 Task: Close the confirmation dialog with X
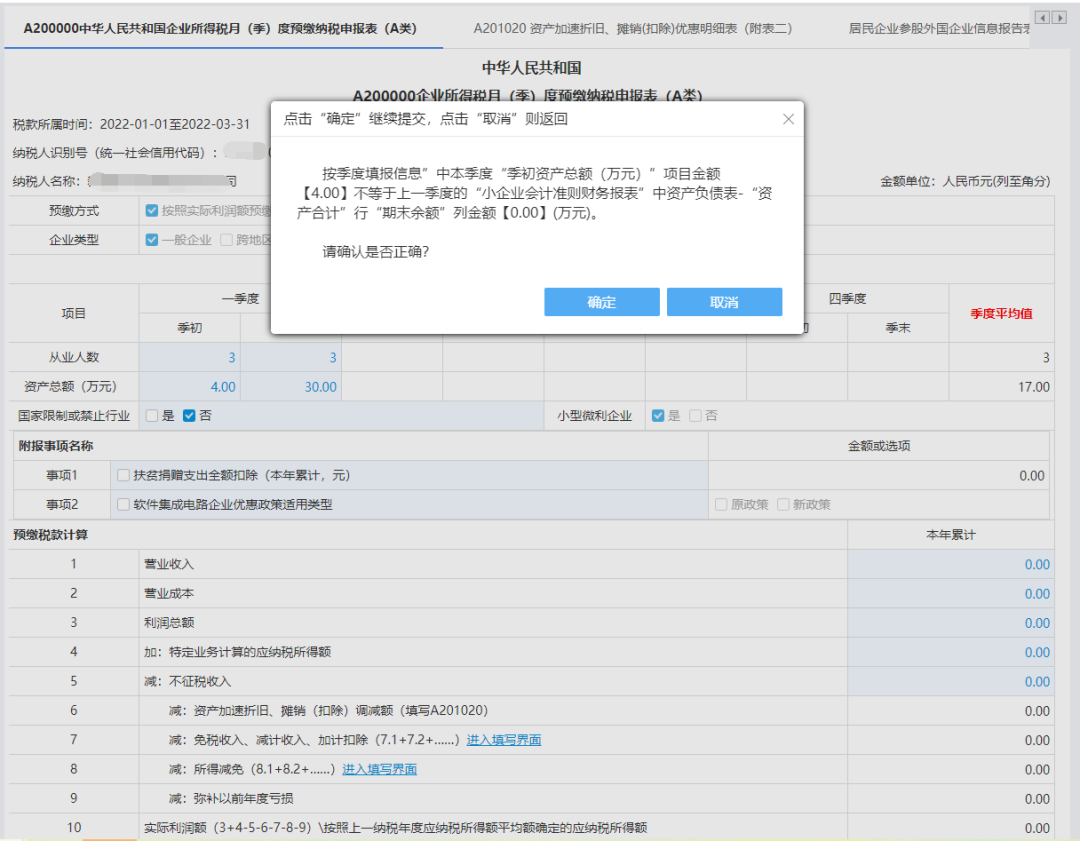click(788, 119)
